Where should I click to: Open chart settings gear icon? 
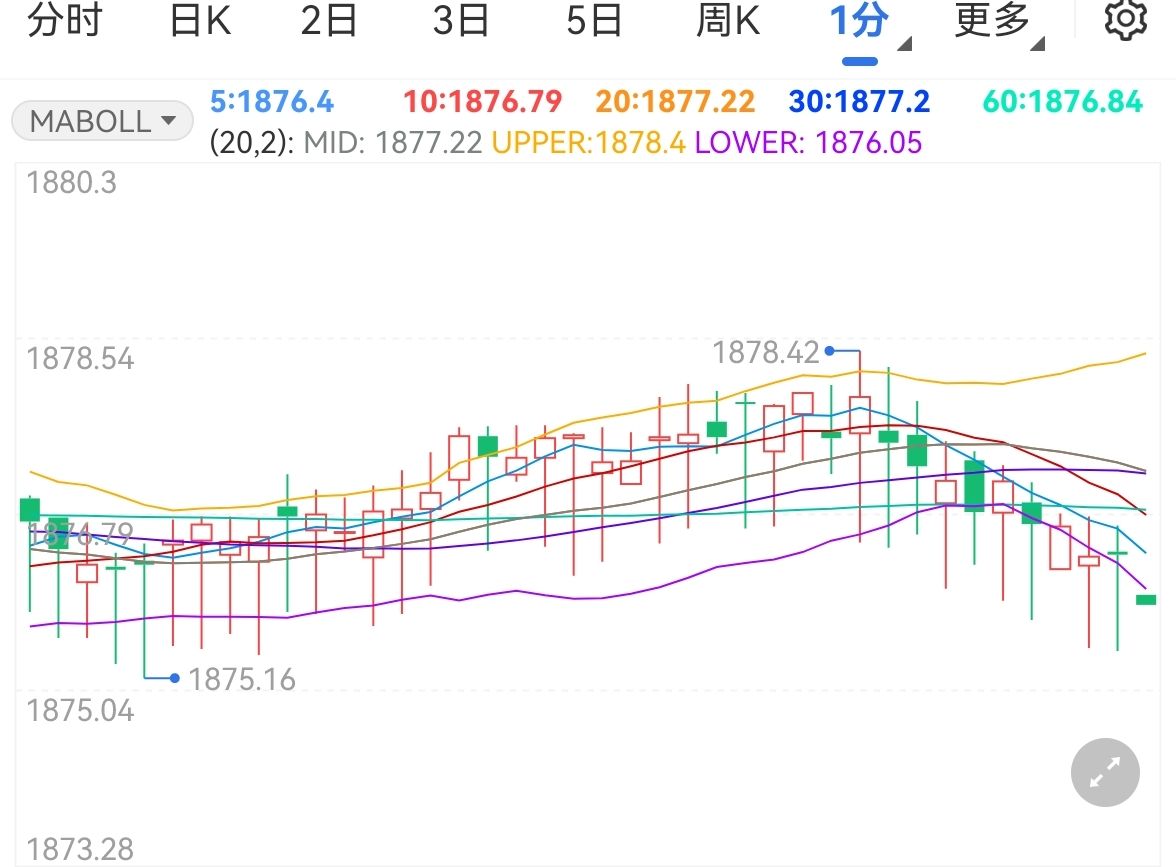1126,21
